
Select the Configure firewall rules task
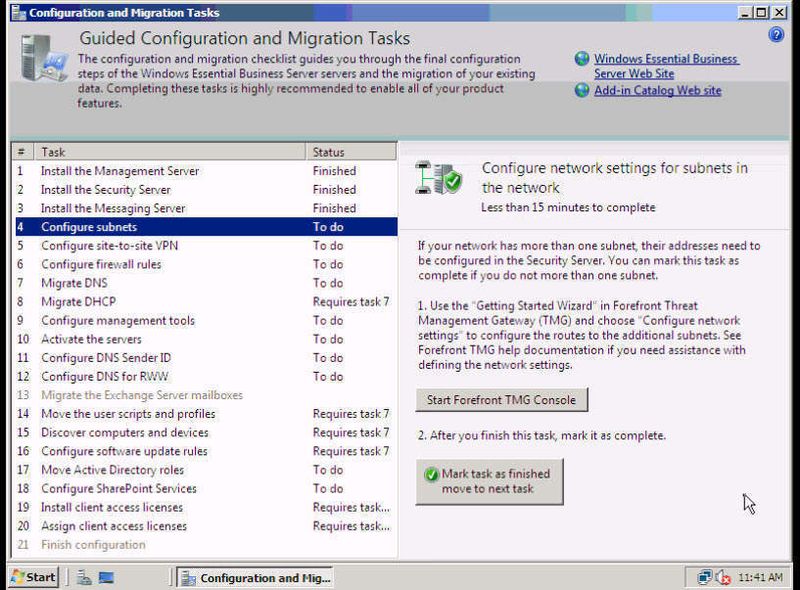coord(100,264)
